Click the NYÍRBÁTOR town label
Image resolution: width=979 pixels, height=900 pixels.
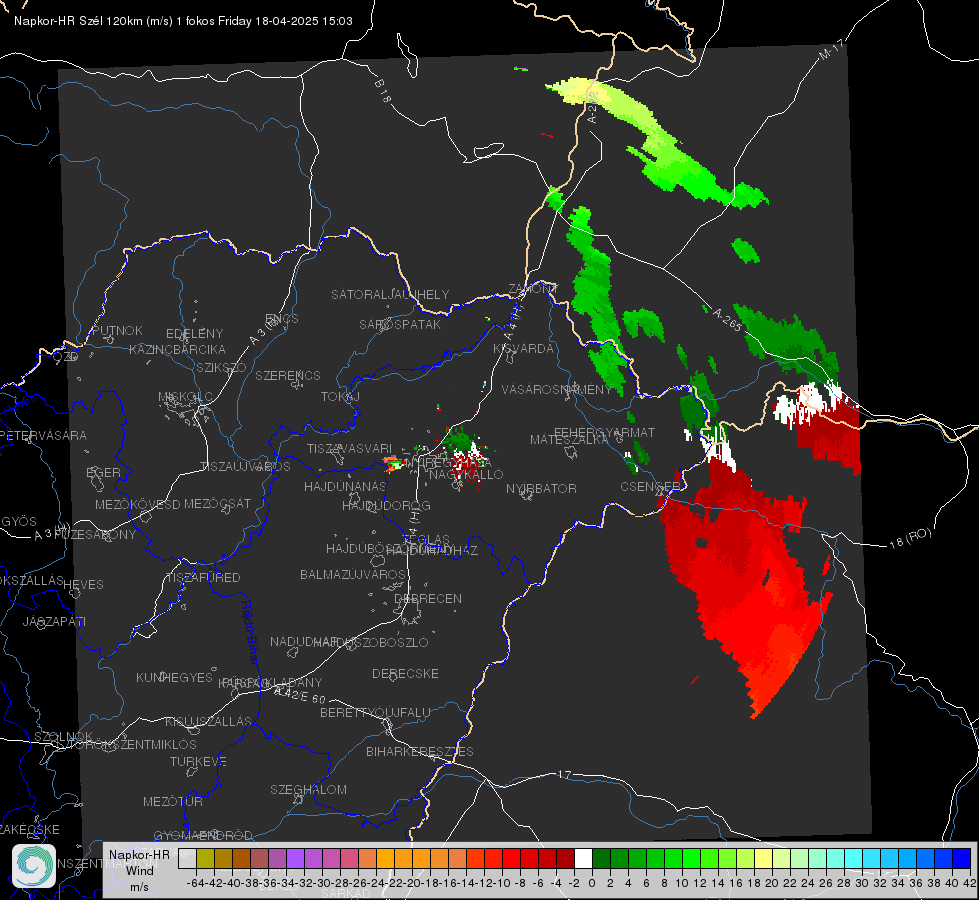pyautogui.click(x=541, y=488)
